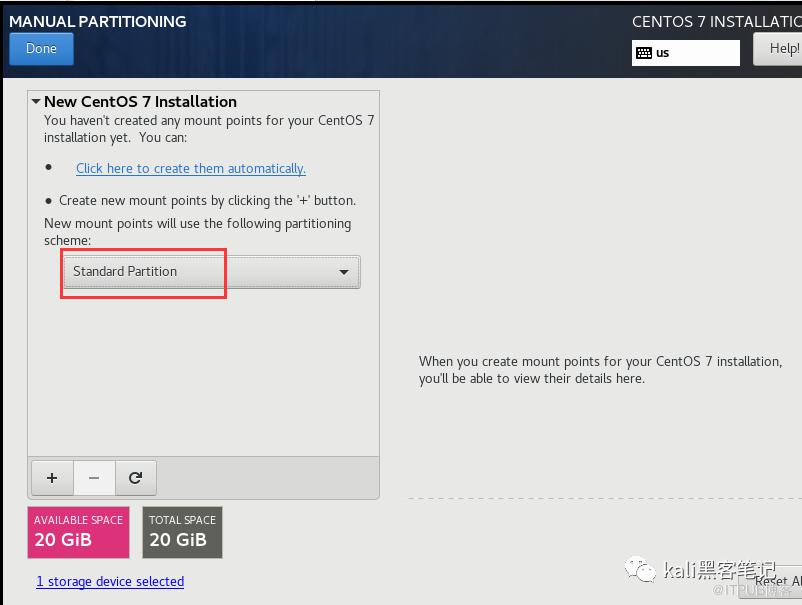Collapse the New CentOS 7 Installation section
The image size is (802, 605).
click(36, 101)
